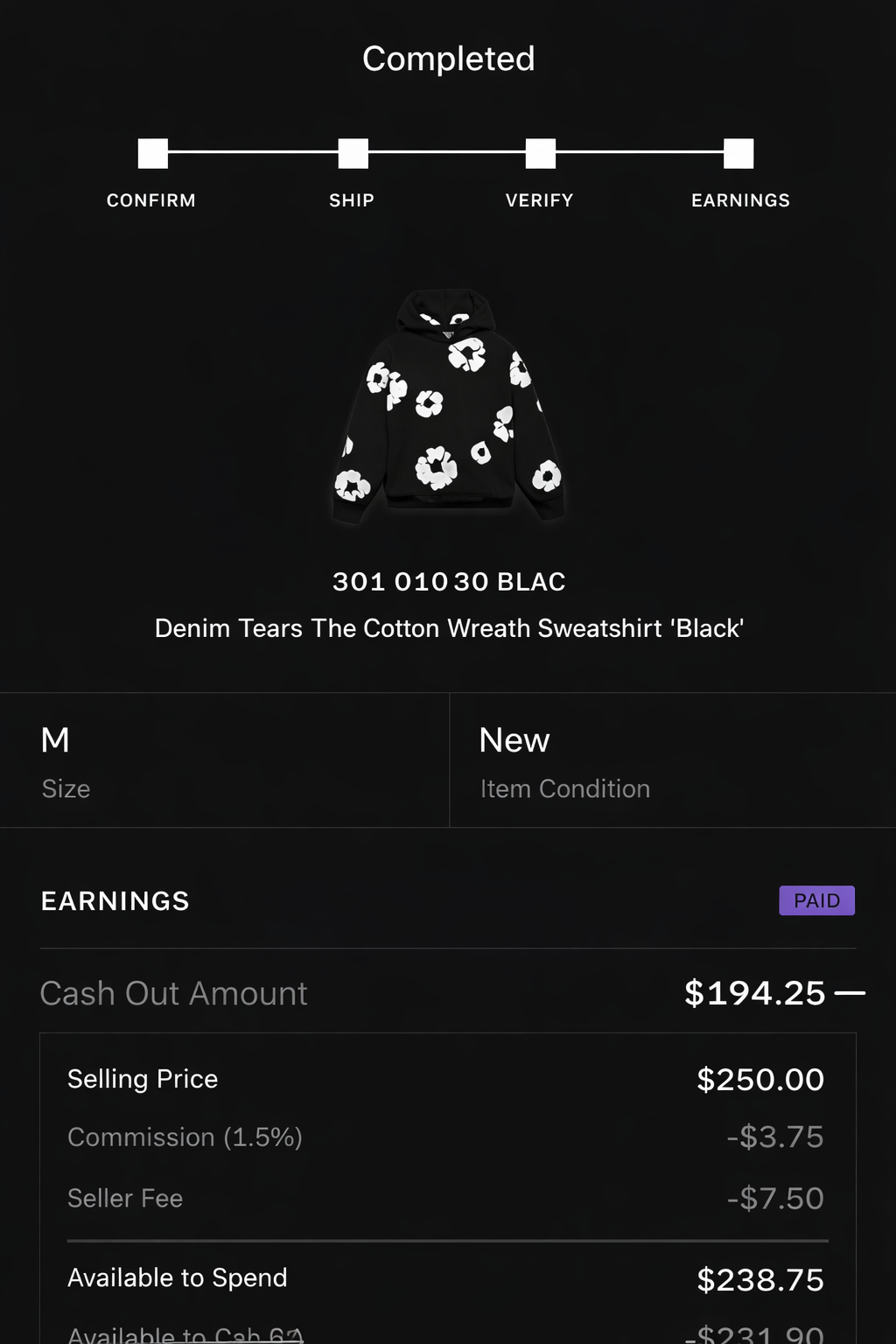Tap the Item Condition New cell
896x1344 pixels.
tap(672, 760)
